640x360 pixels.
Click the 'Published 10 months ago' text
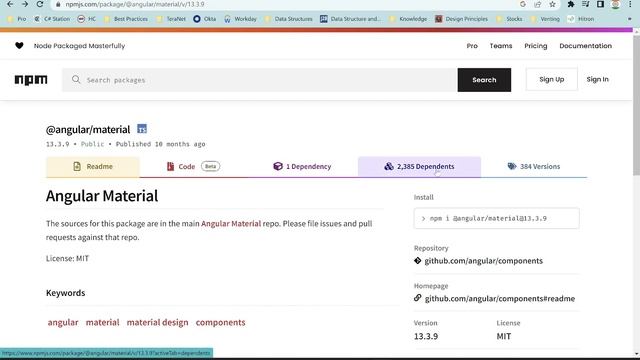point(160,144)
